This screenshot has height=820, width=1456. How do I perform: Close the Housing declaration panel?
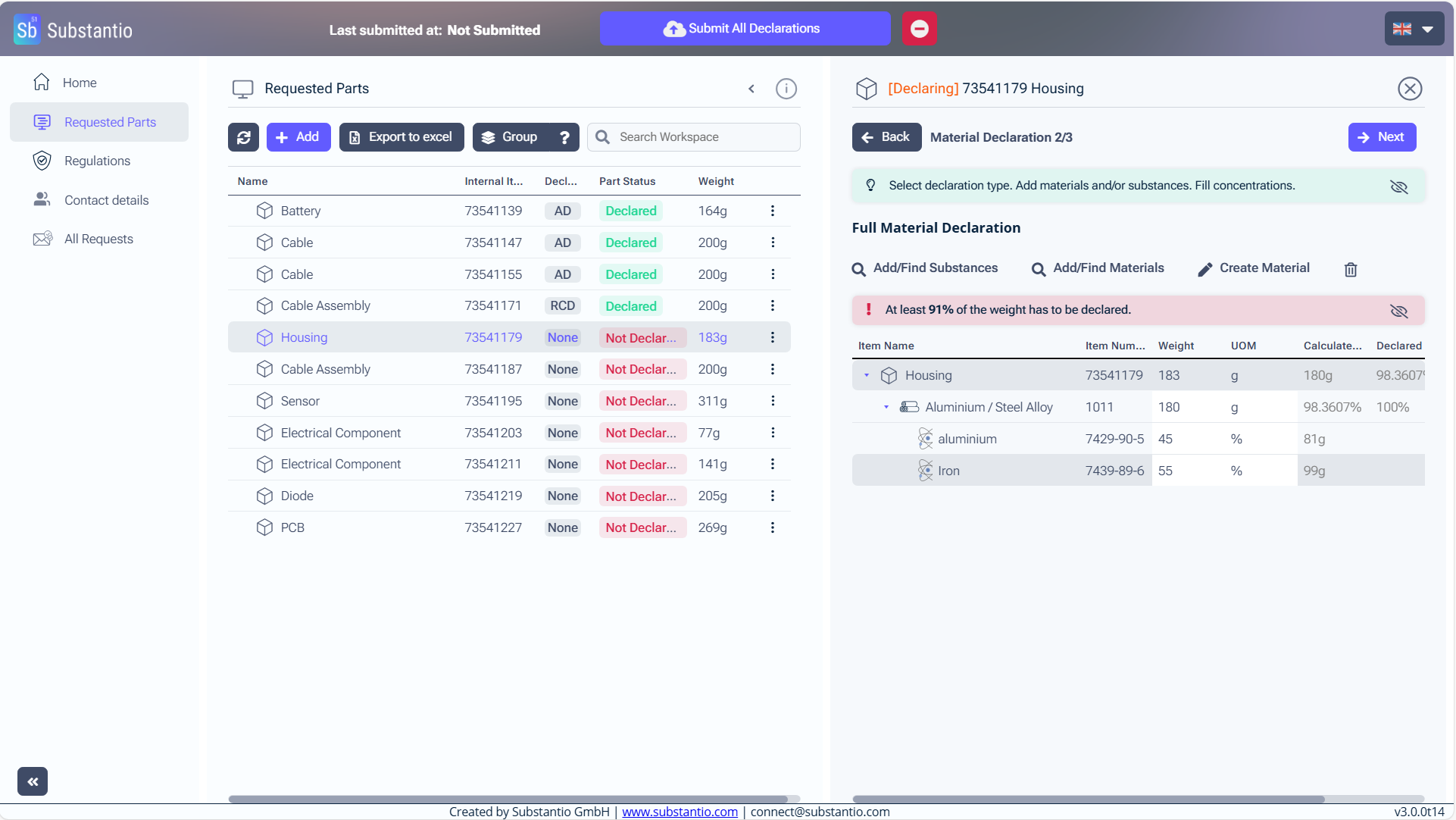point(1409,89)
